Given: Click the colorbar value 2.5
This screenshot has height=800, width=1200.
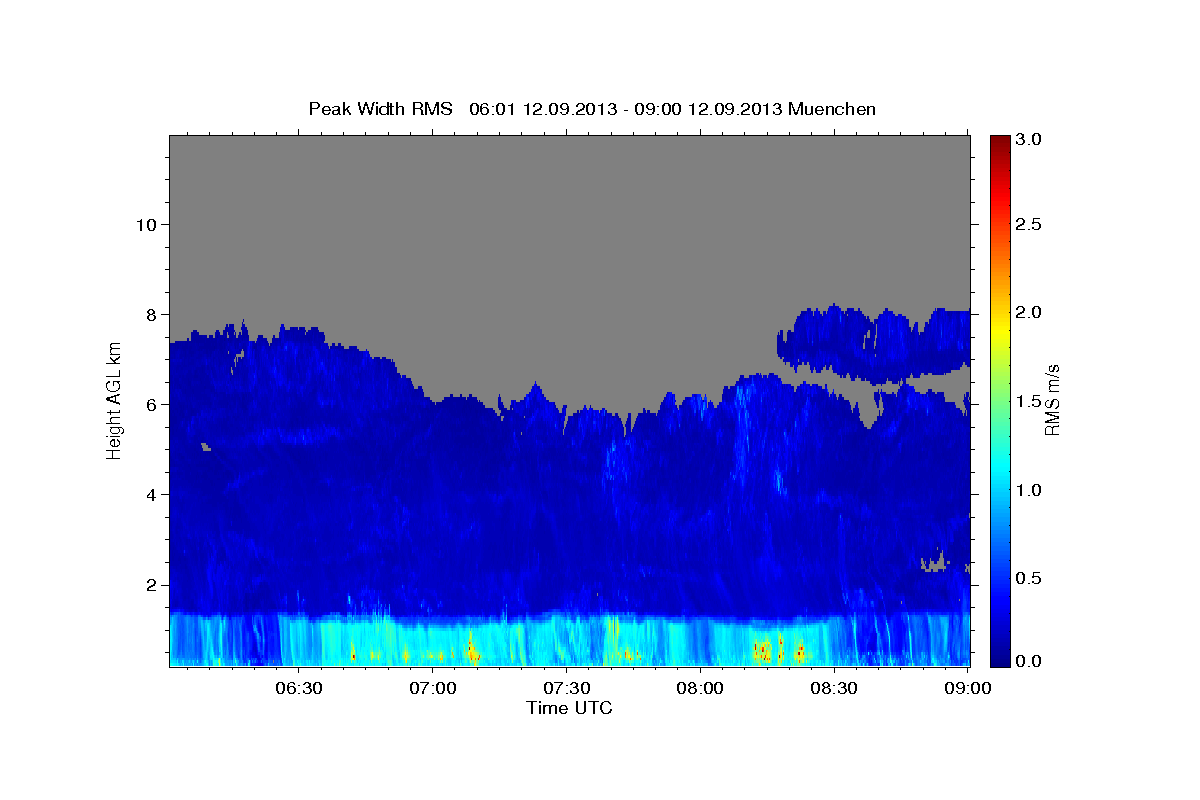Looking at the screenshot, I should (x=1030, y=224).
